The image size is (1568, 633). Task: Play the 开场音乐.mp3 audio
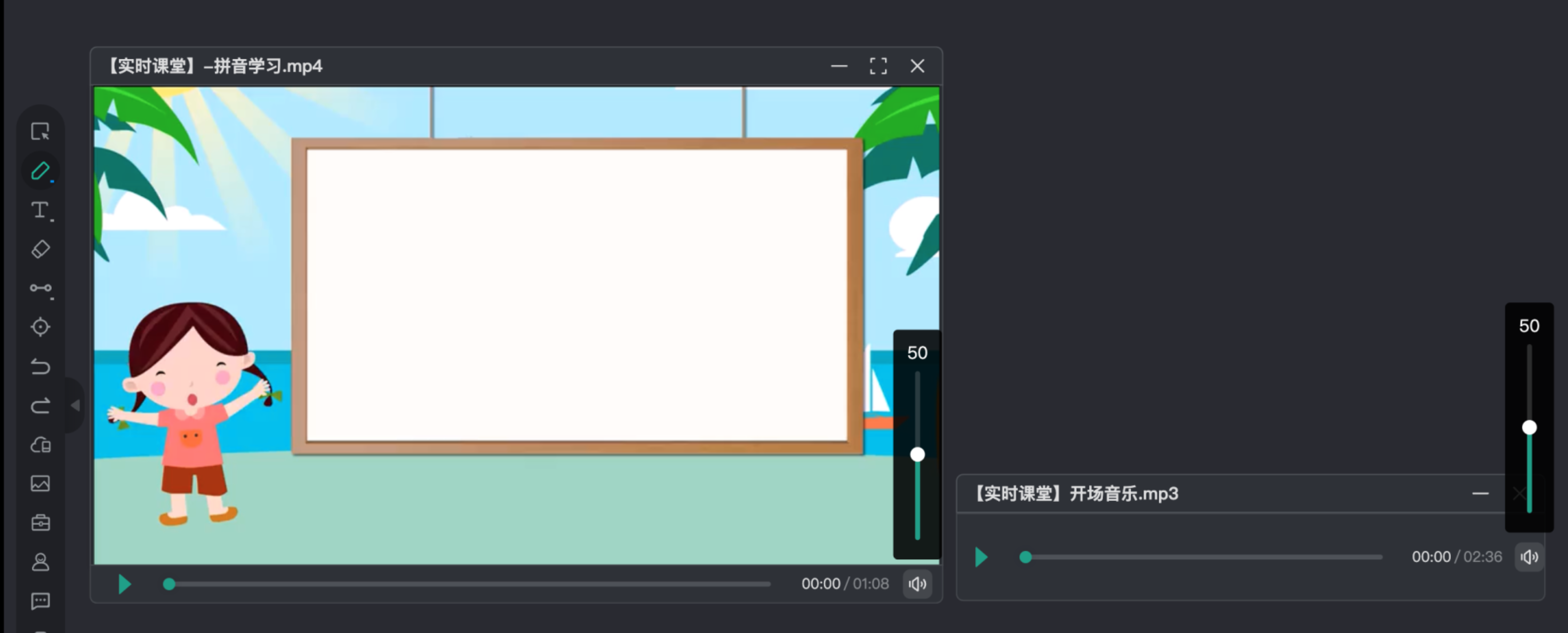(981, 557)
